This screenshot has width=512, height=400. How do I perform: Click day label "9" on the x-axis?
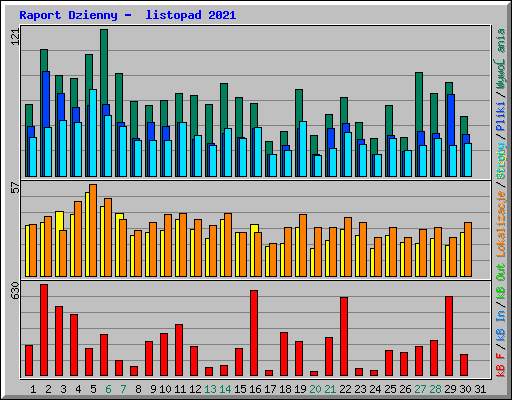(x=153, y=389)
